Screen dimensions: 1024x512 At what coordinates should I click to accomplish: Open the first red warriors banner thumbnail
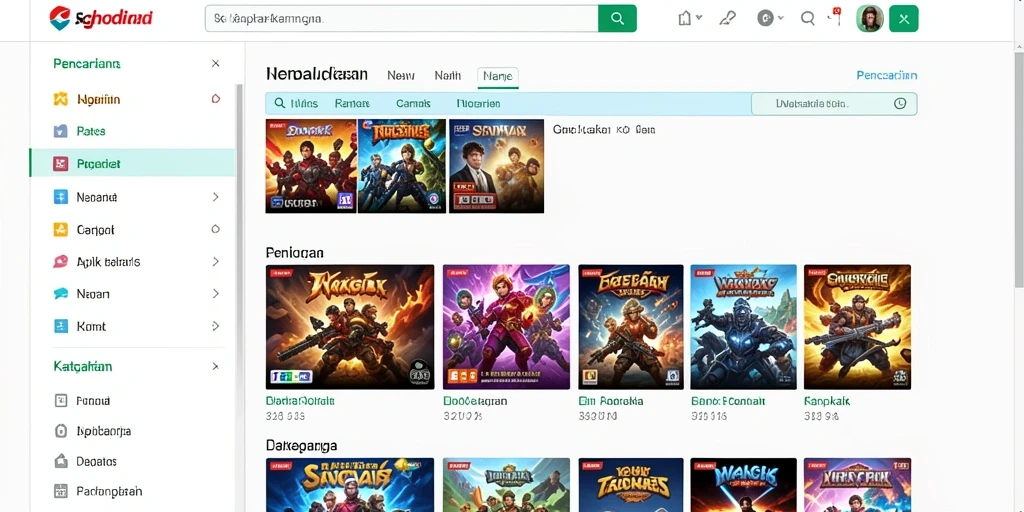click(311, 166)
